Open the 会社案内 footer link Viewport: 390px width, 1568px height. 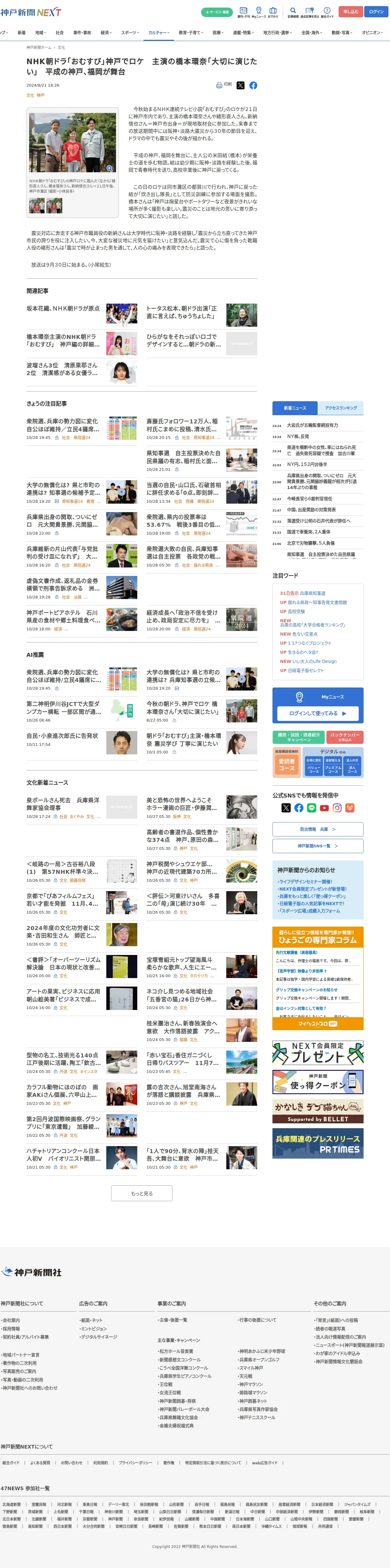(11, 1320)
